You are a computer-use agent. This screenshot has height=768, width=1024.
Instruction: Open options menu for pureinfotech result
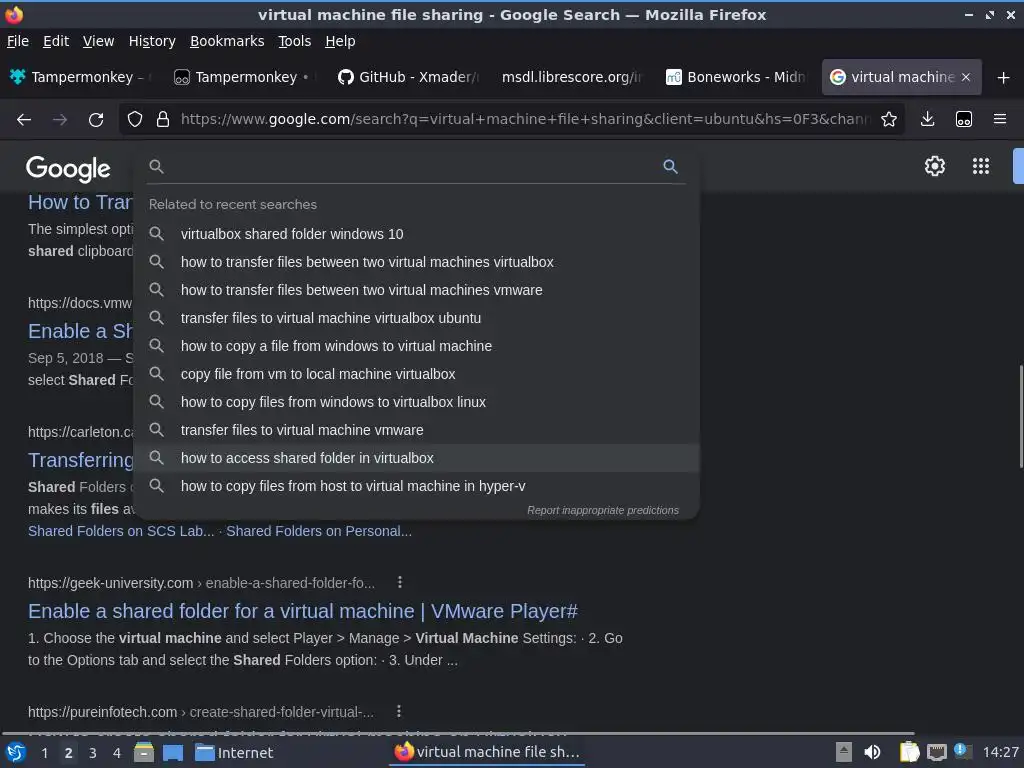pos(398,711)
